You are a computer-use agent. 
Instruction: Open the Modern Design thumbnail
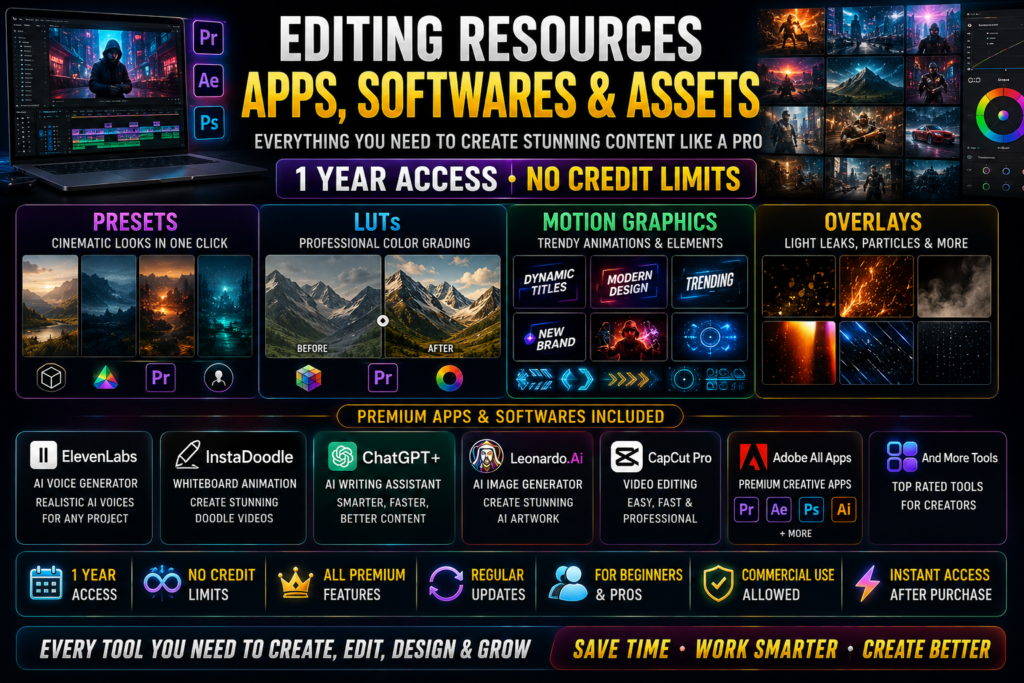[x=629, y=282]
